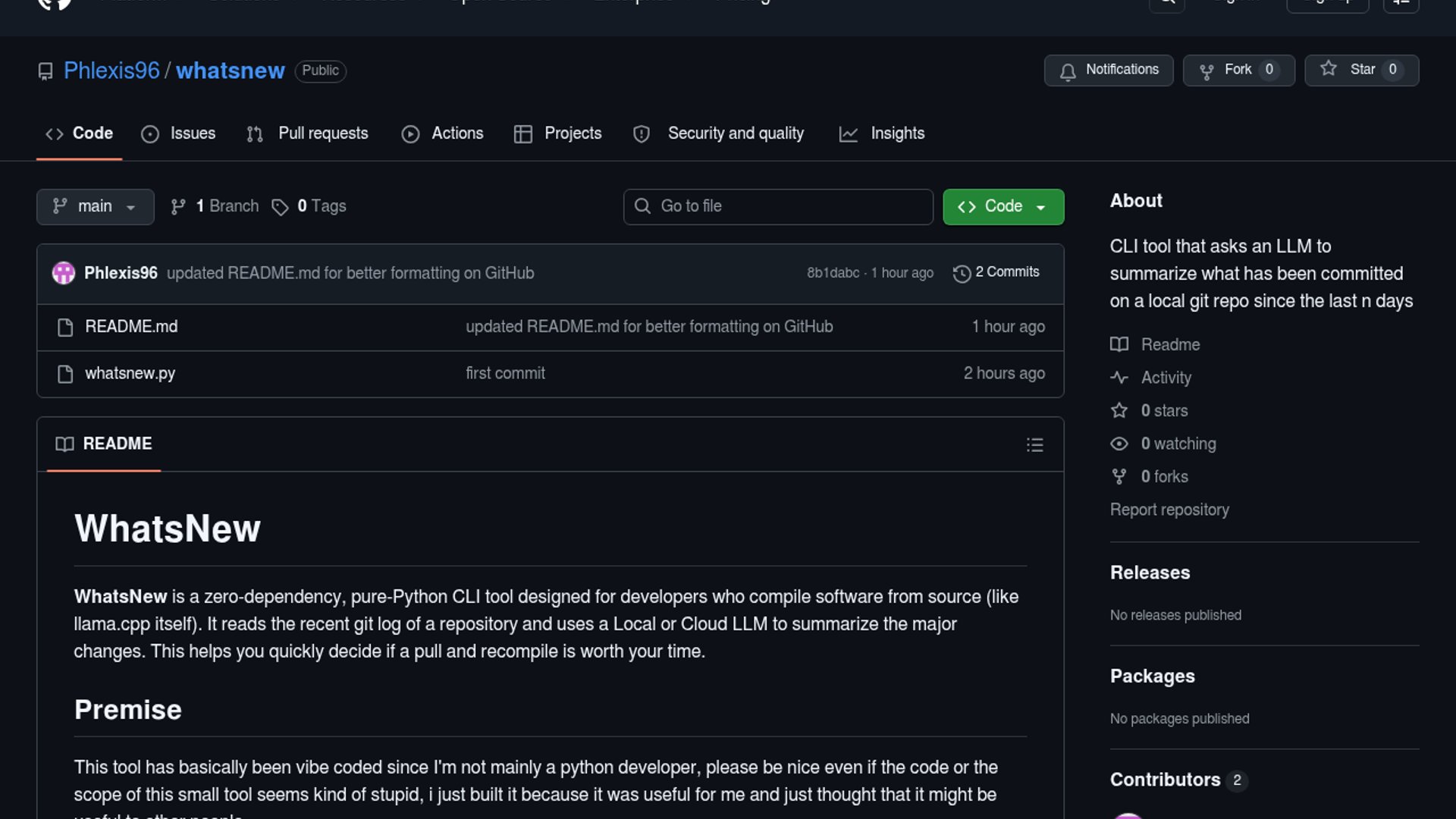The image size is (1456, 819).
Task: Fork the whatsnew repository
Action: (1238, 70)
